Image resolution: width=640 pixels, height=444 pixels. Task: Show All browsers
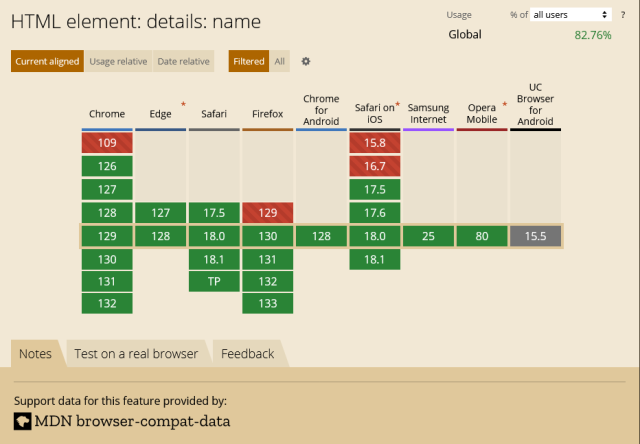click(x=280, y=61)
